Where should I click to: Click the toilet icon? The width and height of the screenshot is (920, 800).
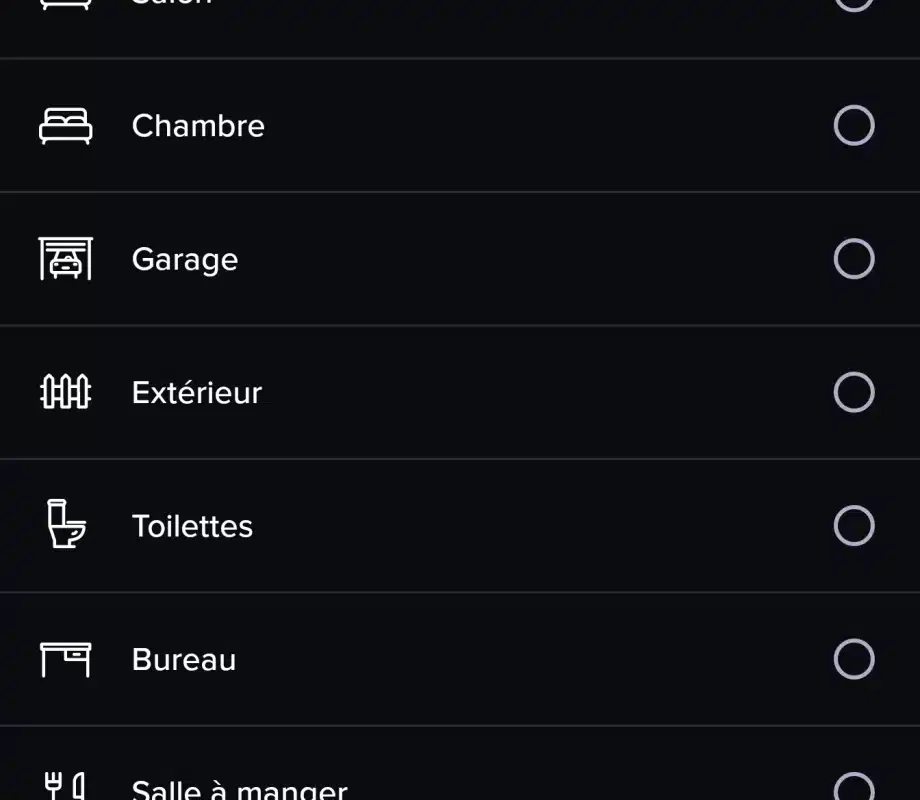point(66,524)
